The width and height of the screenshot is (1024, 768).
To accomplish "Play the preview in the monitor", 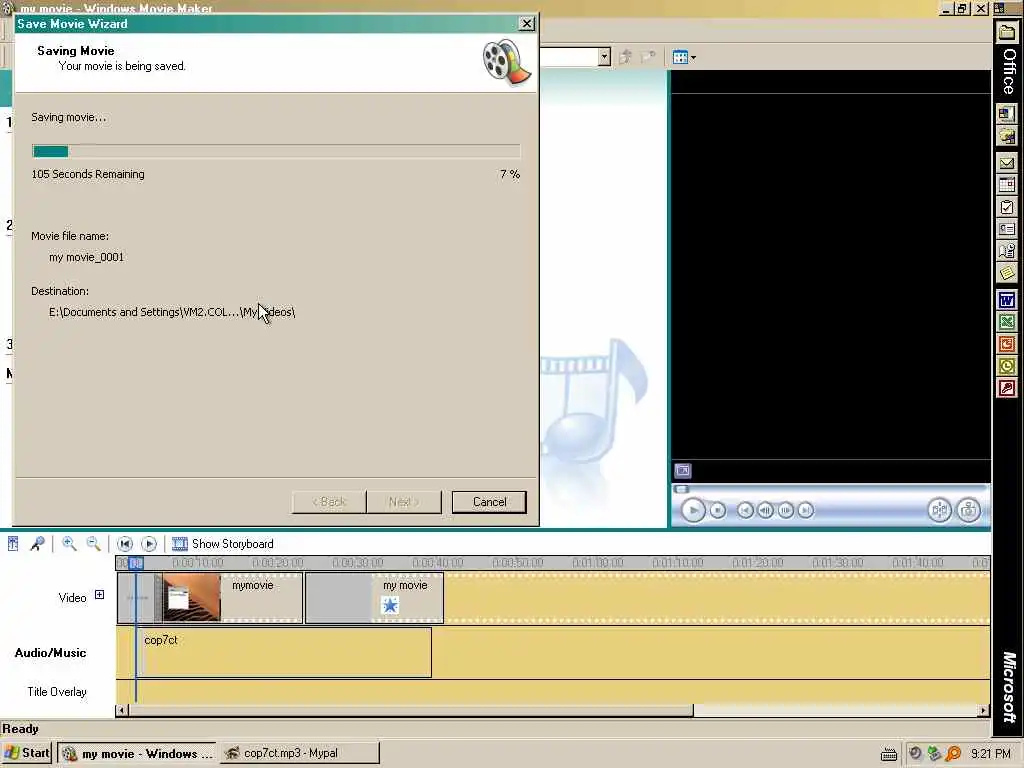I will pos(693,510).
